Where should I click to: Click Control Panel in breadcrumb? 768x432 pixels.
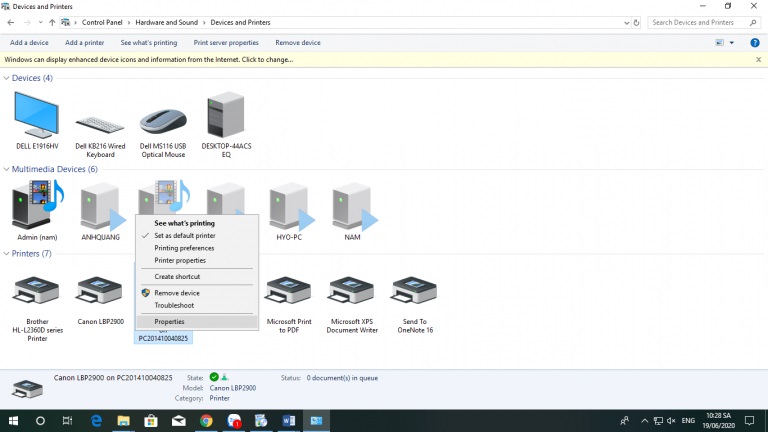pos(102,23)
